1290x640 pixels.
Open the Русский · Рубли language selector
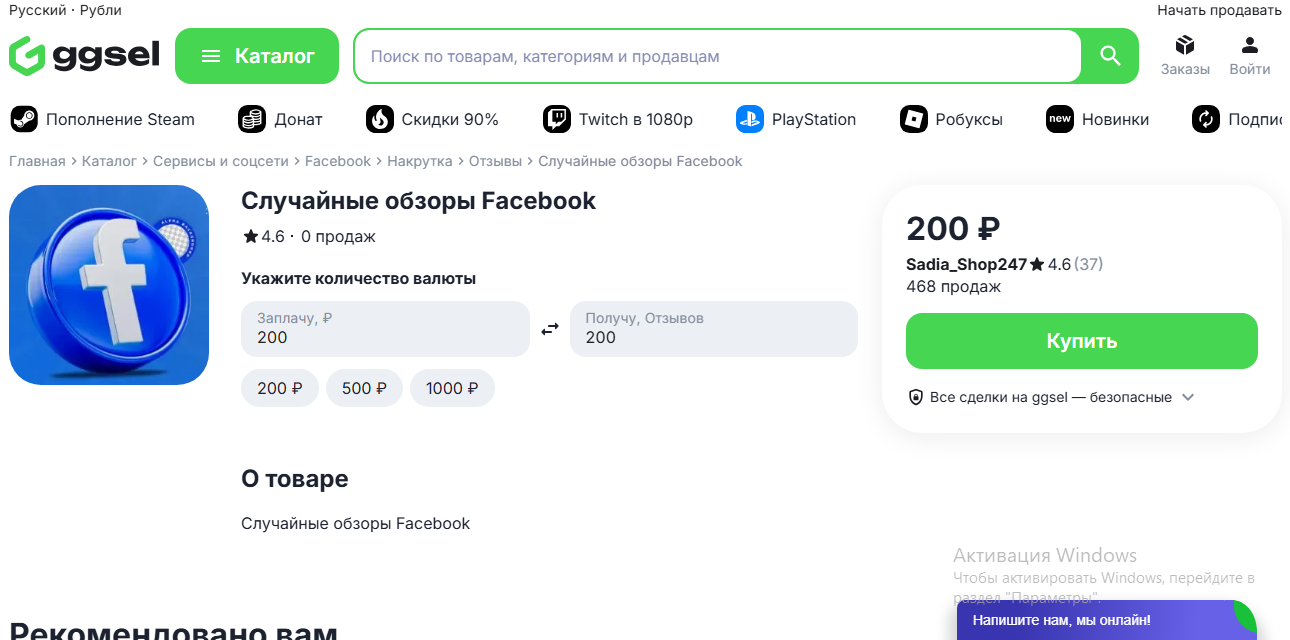[64, 10]
